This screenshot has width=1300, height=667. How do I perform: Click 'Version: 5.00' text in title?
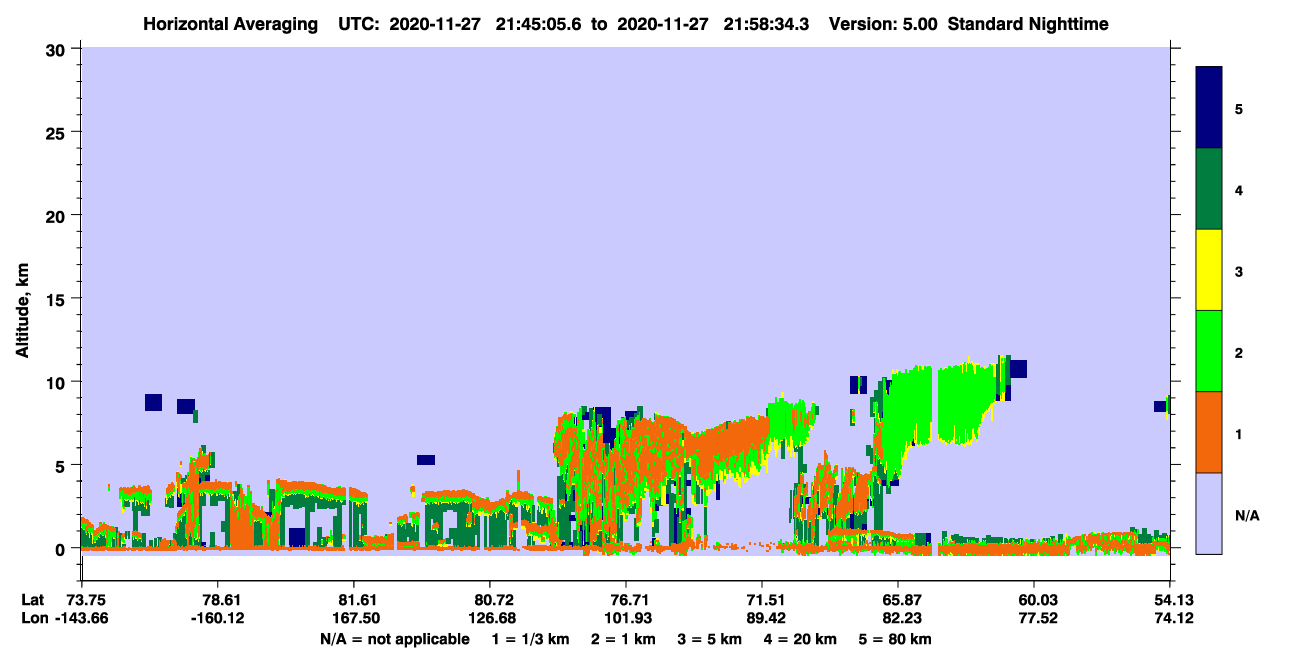(x=882, y=24)
